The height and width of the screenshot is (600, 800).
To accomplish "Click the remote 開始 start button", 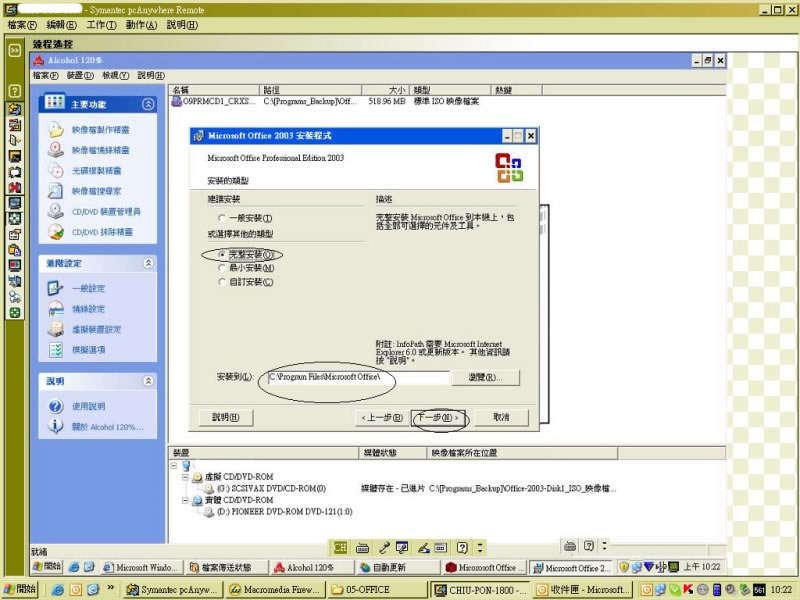I will point(47,567).
